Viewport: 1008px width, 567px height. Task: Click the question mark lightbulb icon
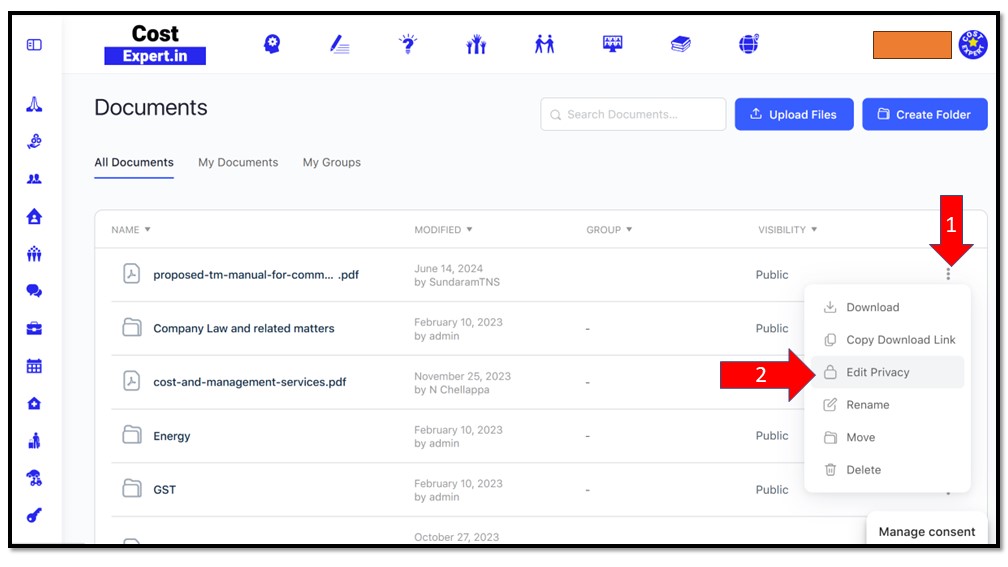coord(408,44)
